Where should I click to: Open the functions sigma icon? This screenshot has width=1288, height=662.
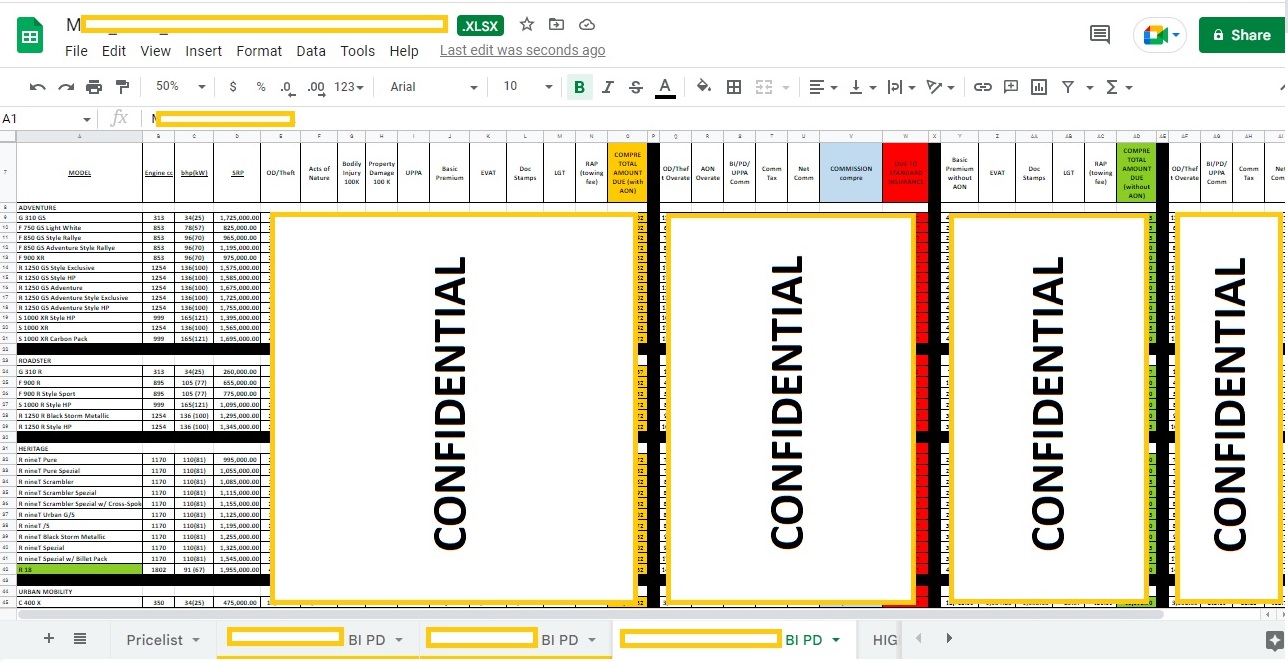1112,87
